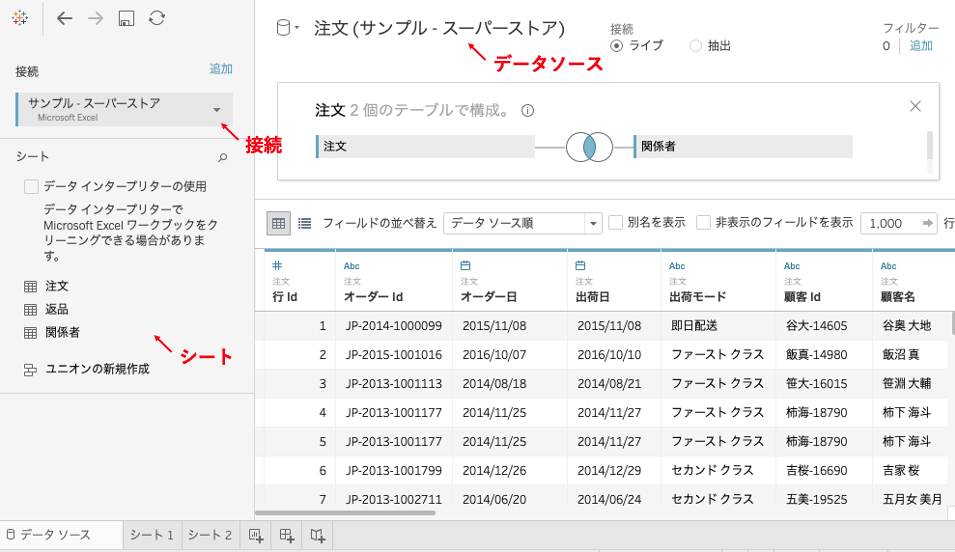Toggle the 別名を表示 checkbox
The width and height of the screenshot is (955, 552).
coord(616,222)
